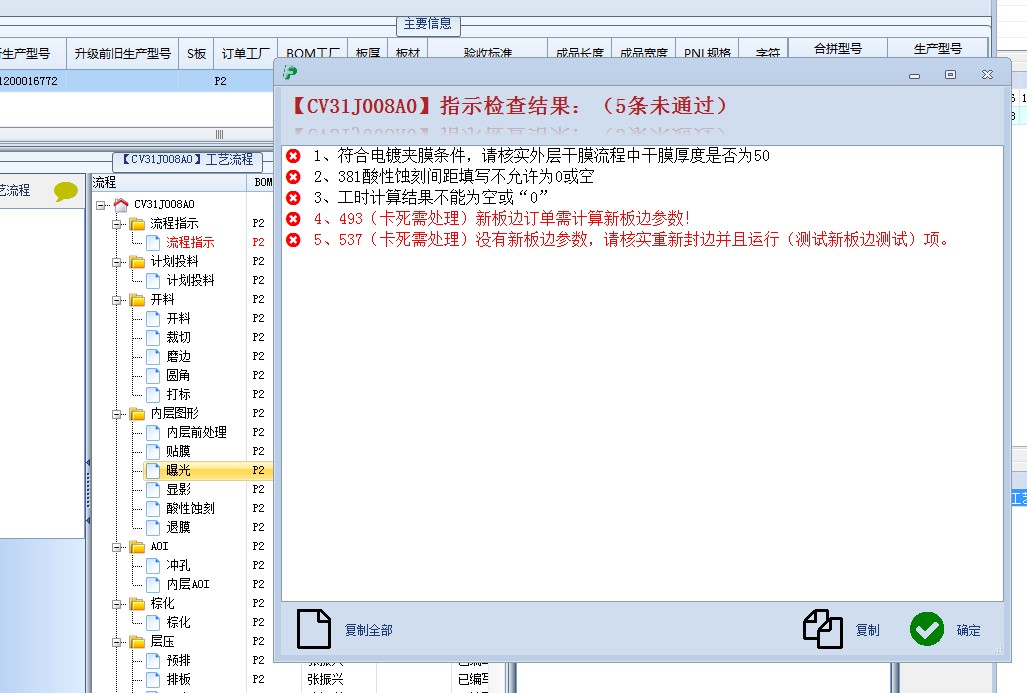Viewport: 1027px width, 693px height.
Task: Collapse the 内层图形 folder node
Action: pyautogui.click(x=117, y=414)
